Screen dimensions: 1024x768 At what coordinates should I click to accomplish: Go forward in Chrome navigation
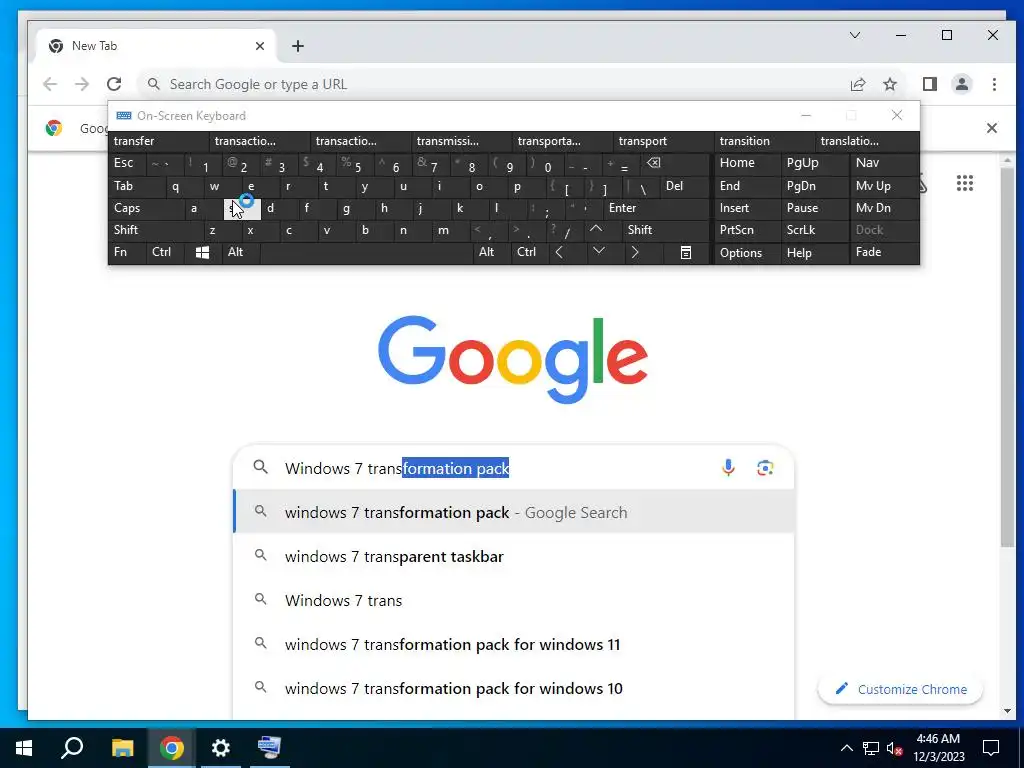tap(82, 84)
